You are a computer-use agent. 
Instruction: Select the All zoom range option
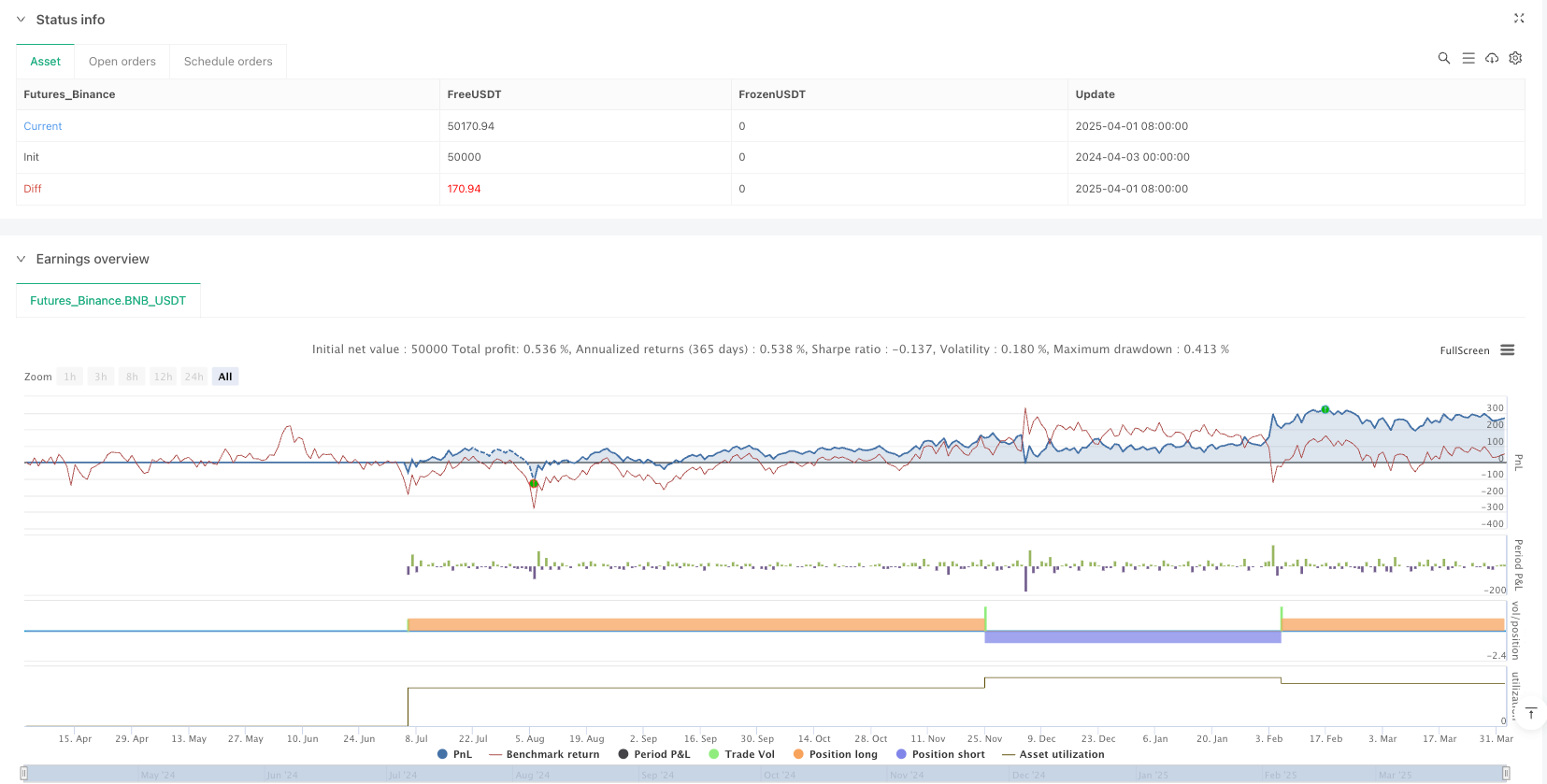click(225, 377)
